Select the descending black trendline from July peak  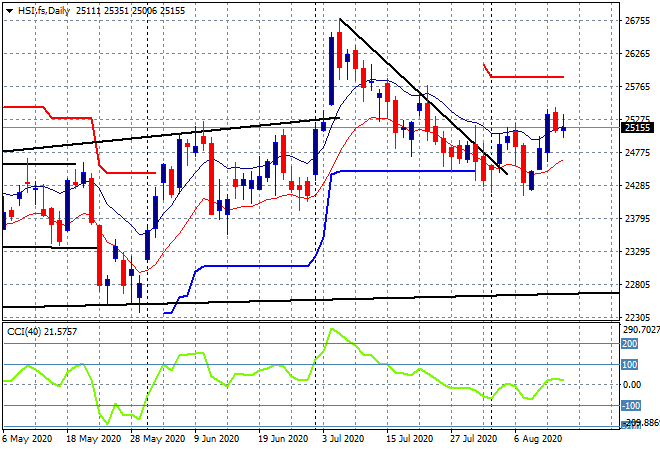421,94
